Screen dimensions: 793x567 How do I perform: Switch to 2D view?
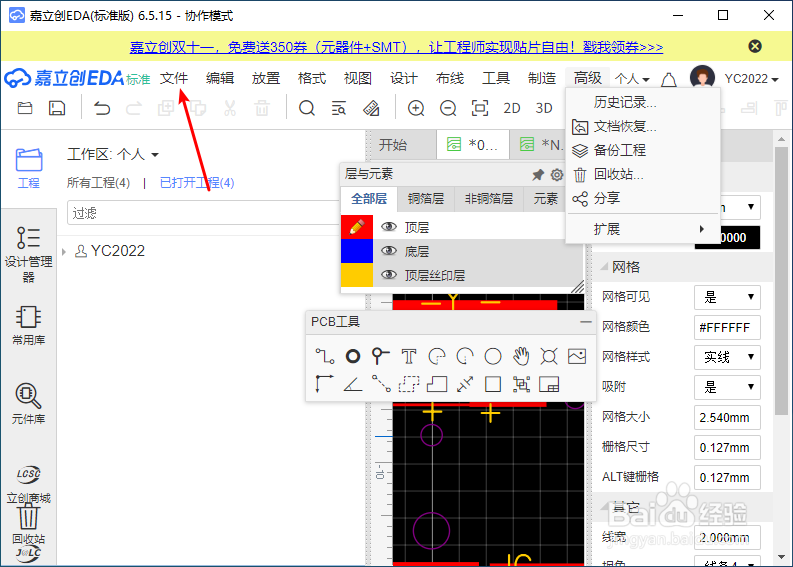click(512, 108)
